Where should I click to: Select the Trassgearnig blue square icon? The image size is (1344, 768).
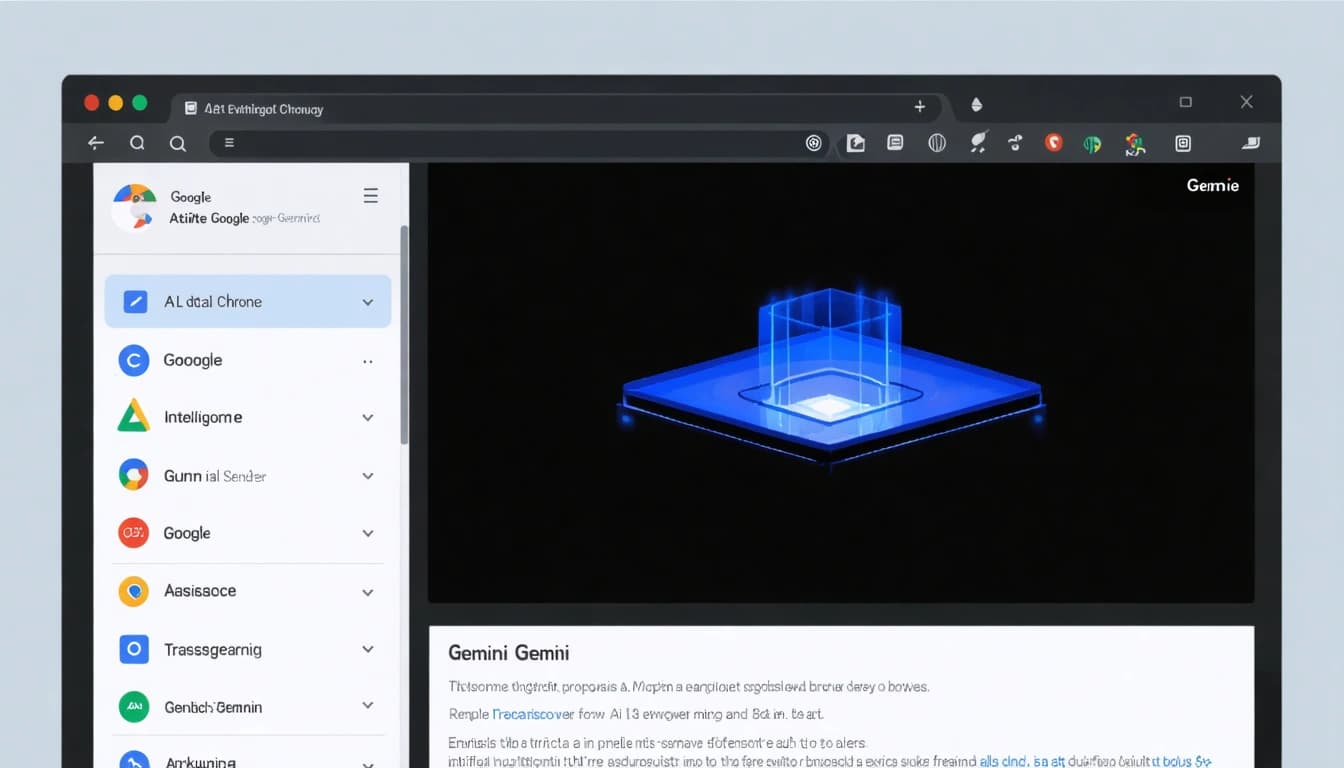133,649
